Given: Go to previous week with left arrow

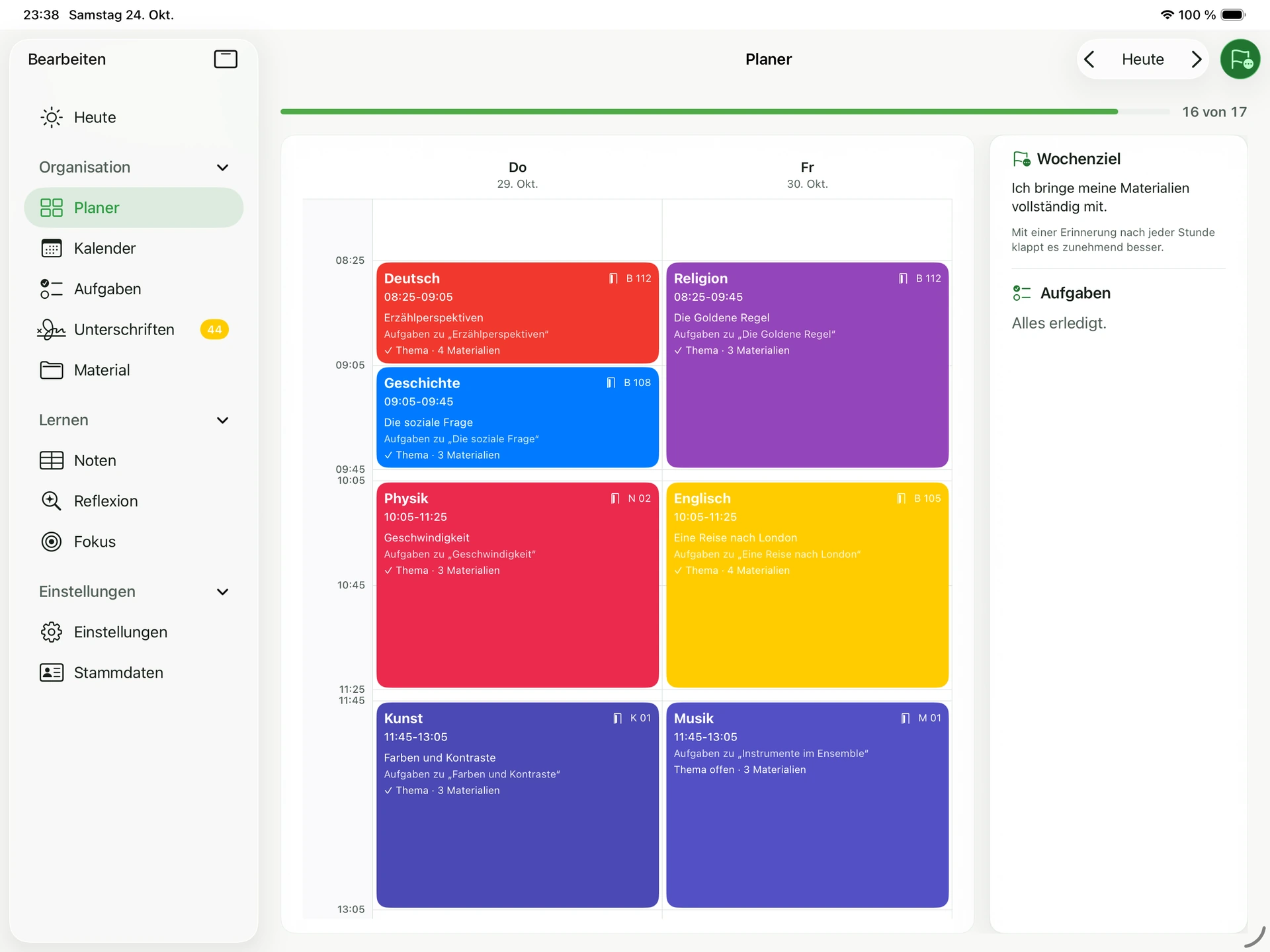Looking at the screenshot, I should coord(1089,59).
